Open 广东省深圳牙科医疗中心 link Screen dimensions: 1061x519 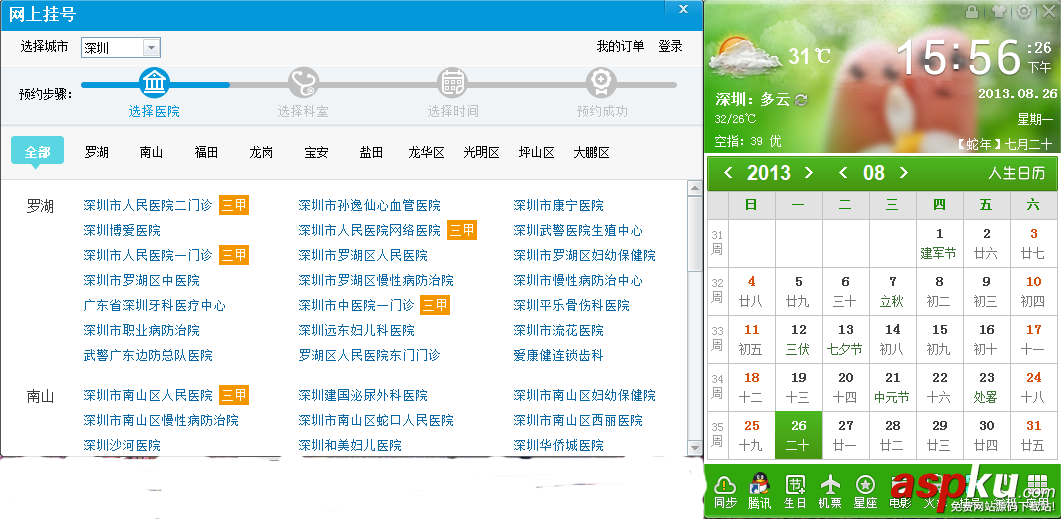(x=154, y=305)
